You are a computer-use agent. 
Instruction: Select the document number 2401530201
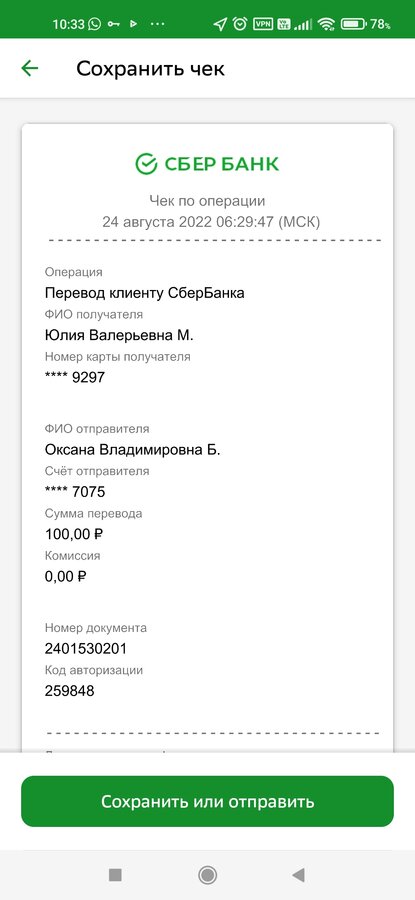point(86,649)
